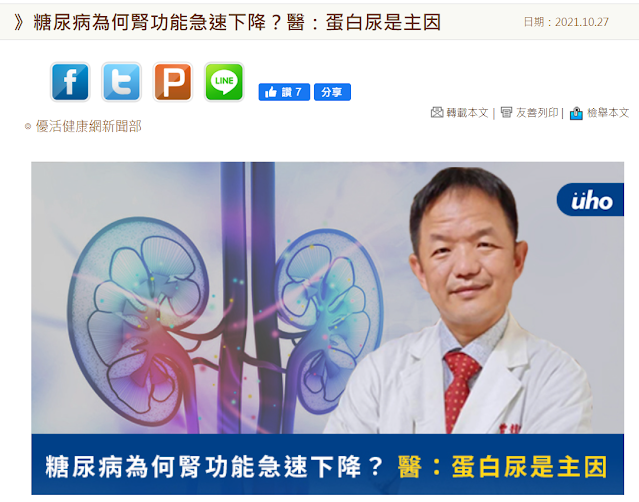Share article on Plurk icon

(x=173, y=82)
